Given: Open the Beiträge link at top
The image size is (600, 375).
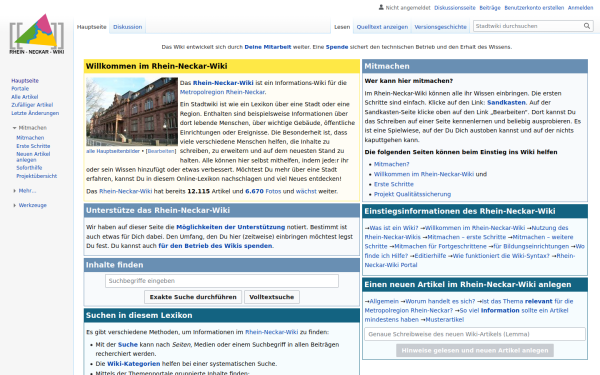Looking at the screenshot, I should point(490,8).
